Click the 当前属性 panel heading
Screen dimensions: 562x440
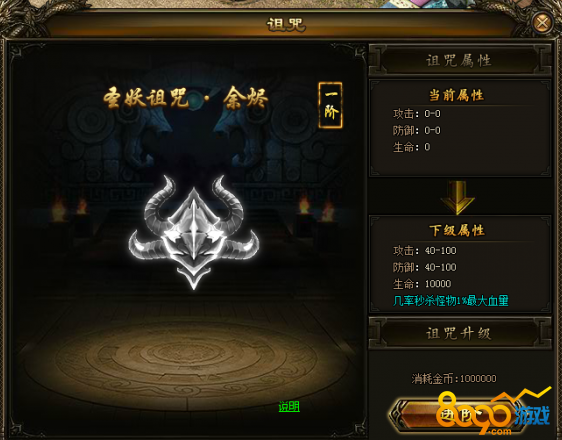coord(457,95)
